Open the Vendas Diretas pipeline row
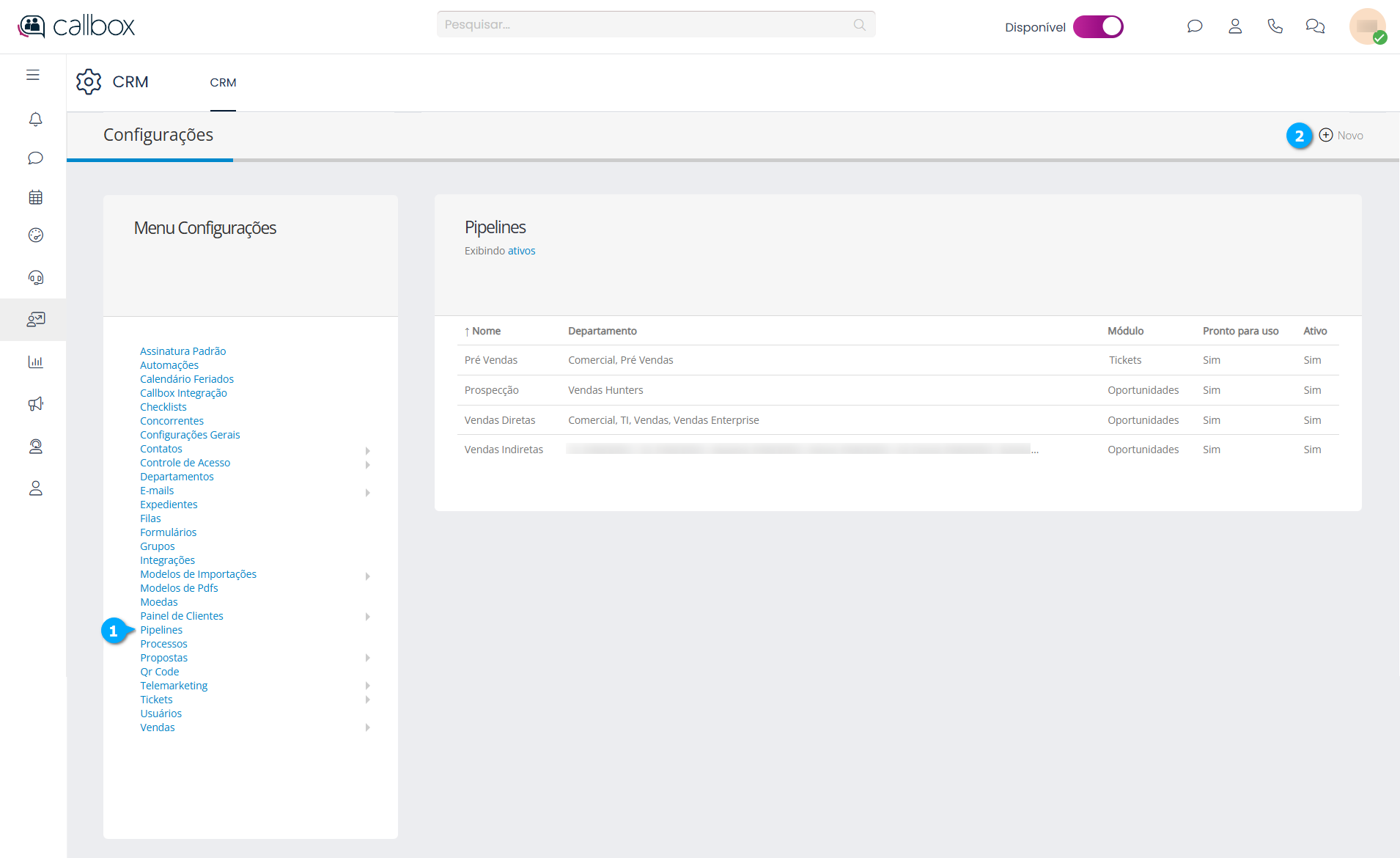Screen dimensions: 1400x858 click(x=500, y=420)
